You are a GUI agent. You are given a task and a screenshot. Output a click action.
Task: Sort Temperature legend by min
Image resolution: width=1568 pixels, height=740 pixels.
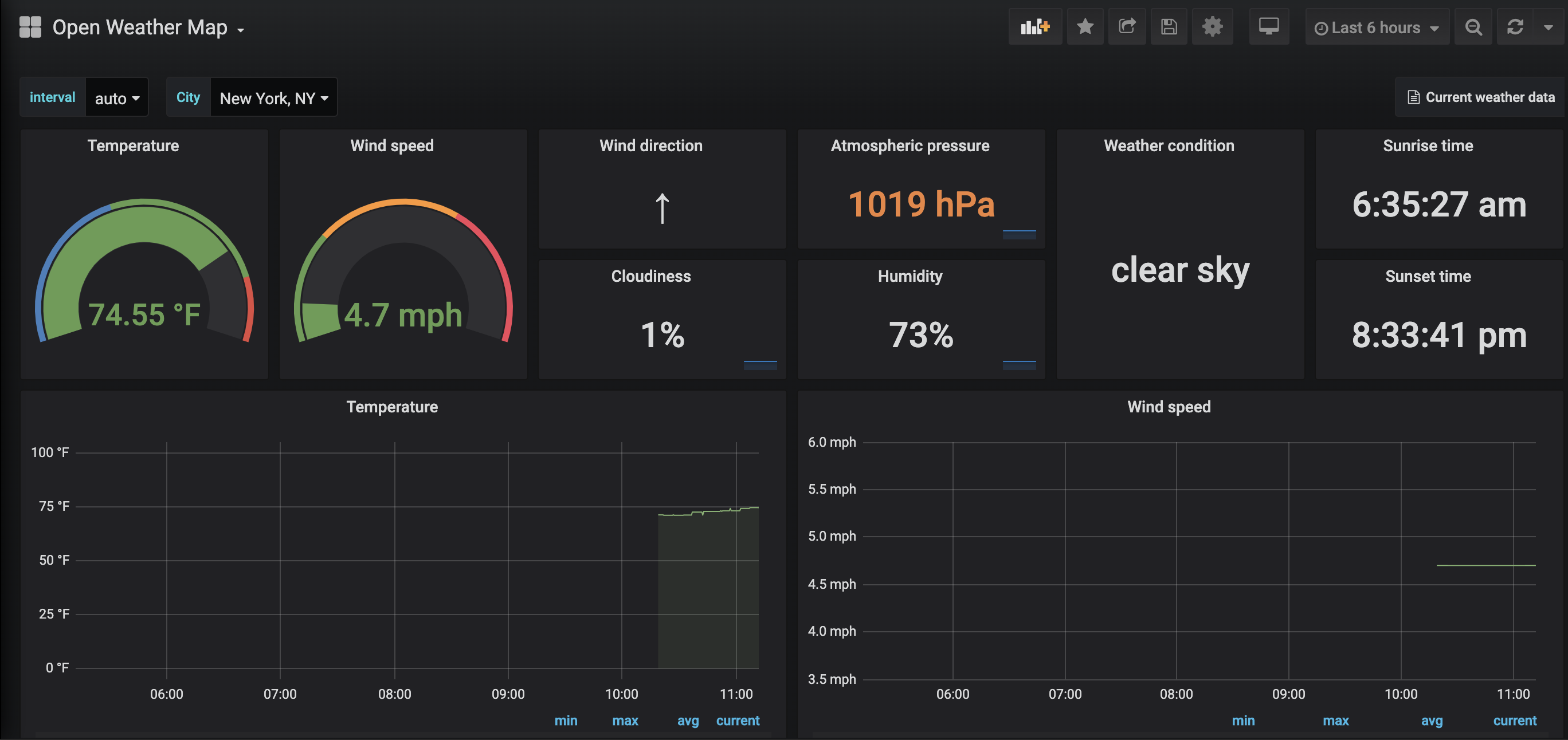click(x=566, y=721)
